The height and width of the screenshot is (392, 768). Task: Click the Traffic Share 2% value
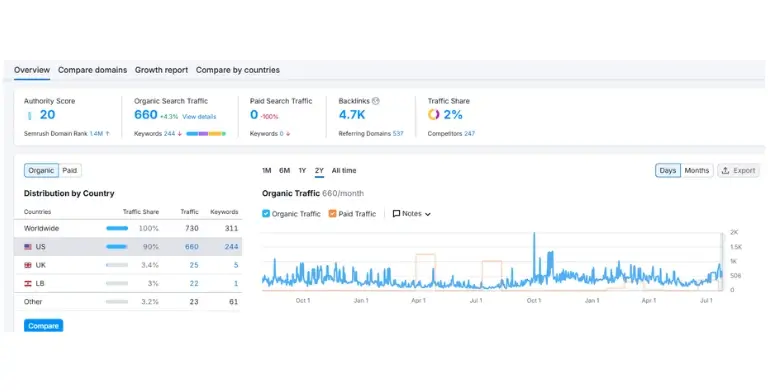click(453, 115)
